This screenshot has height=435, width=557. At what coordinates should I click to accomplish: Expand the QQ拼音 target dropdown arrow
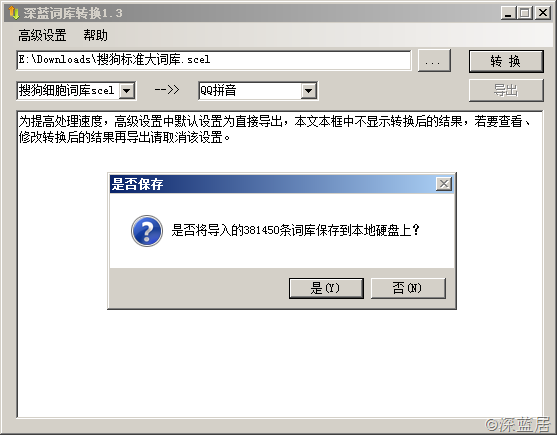click(x=308, y=91)
